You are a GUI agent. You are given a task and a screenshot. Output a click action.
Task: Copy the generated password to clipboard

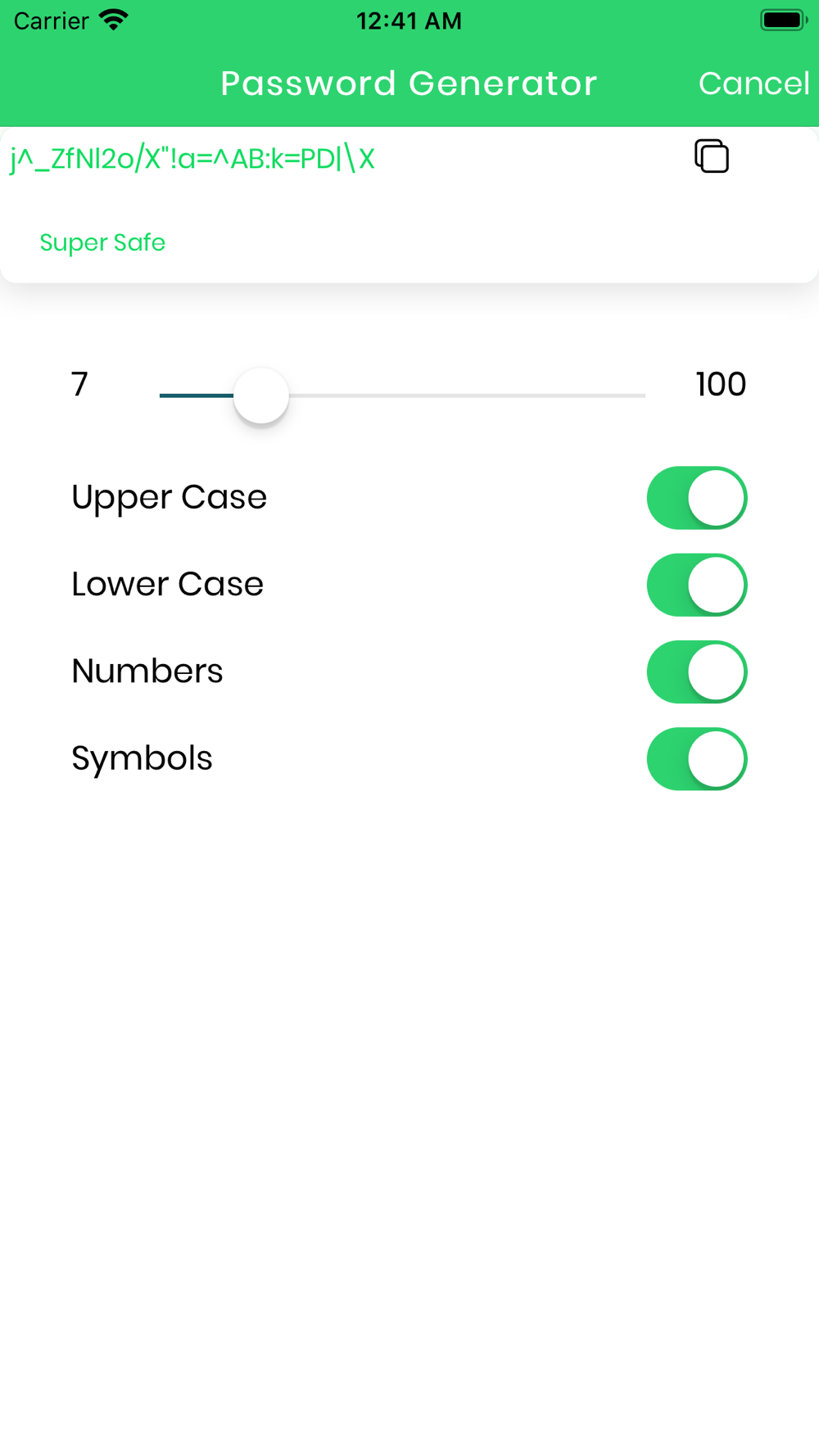coord(711,156)
